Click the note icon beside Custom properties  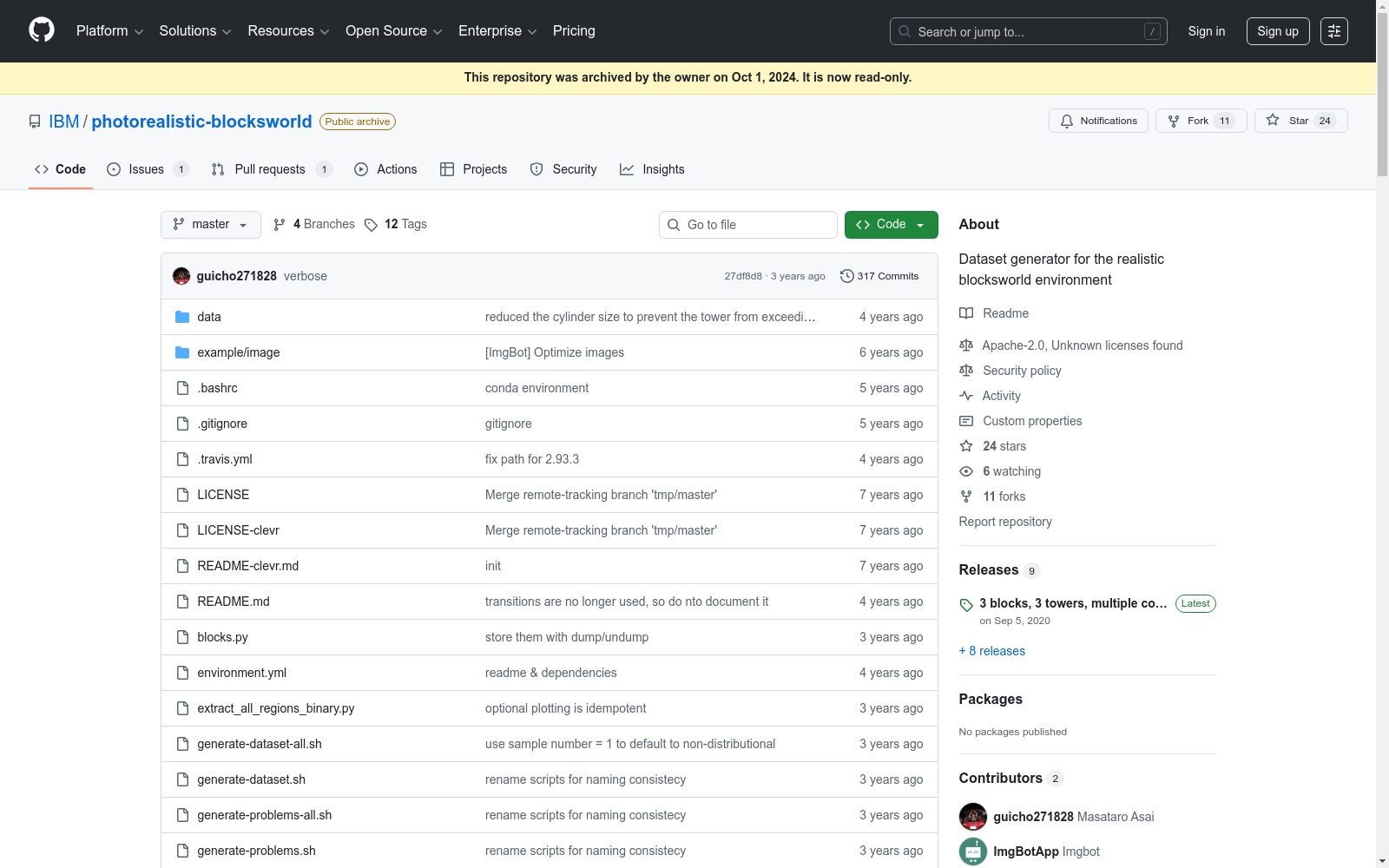tap(966, 421)
